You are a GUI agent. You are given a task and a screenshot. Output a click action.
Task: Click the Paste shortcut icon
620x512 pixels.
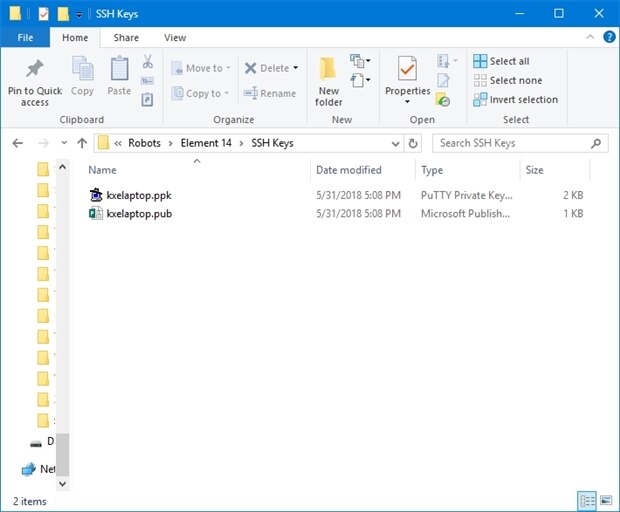tap(147, 99)
